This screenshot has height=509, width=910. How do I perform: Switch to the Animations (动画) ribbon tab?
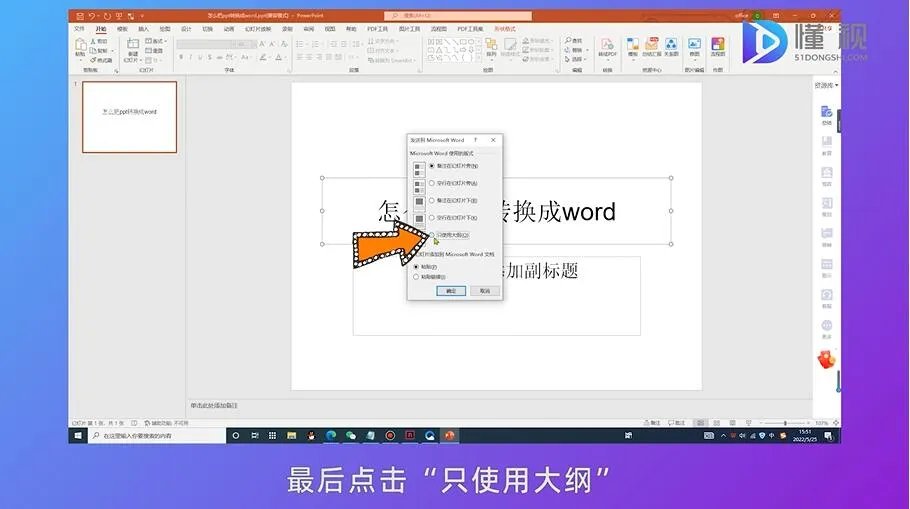coord(229,28)
